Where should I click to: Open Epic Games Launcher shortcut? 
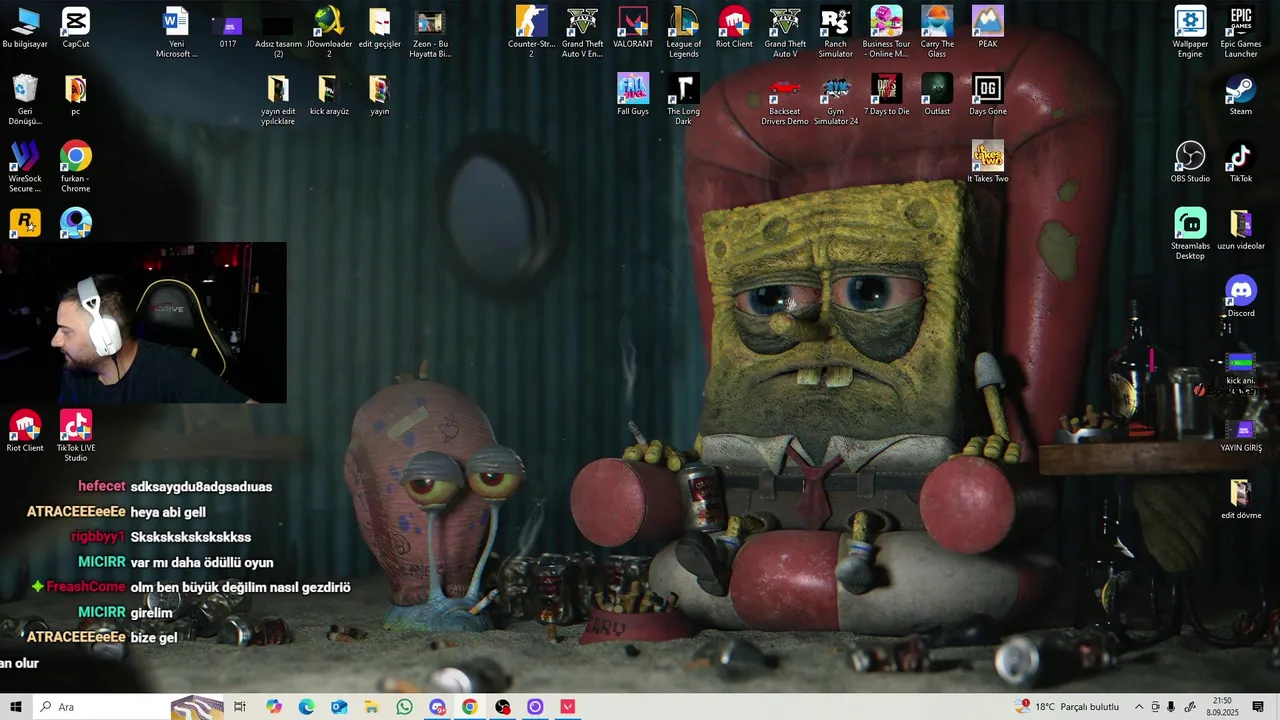click(x=1241, y=32)
